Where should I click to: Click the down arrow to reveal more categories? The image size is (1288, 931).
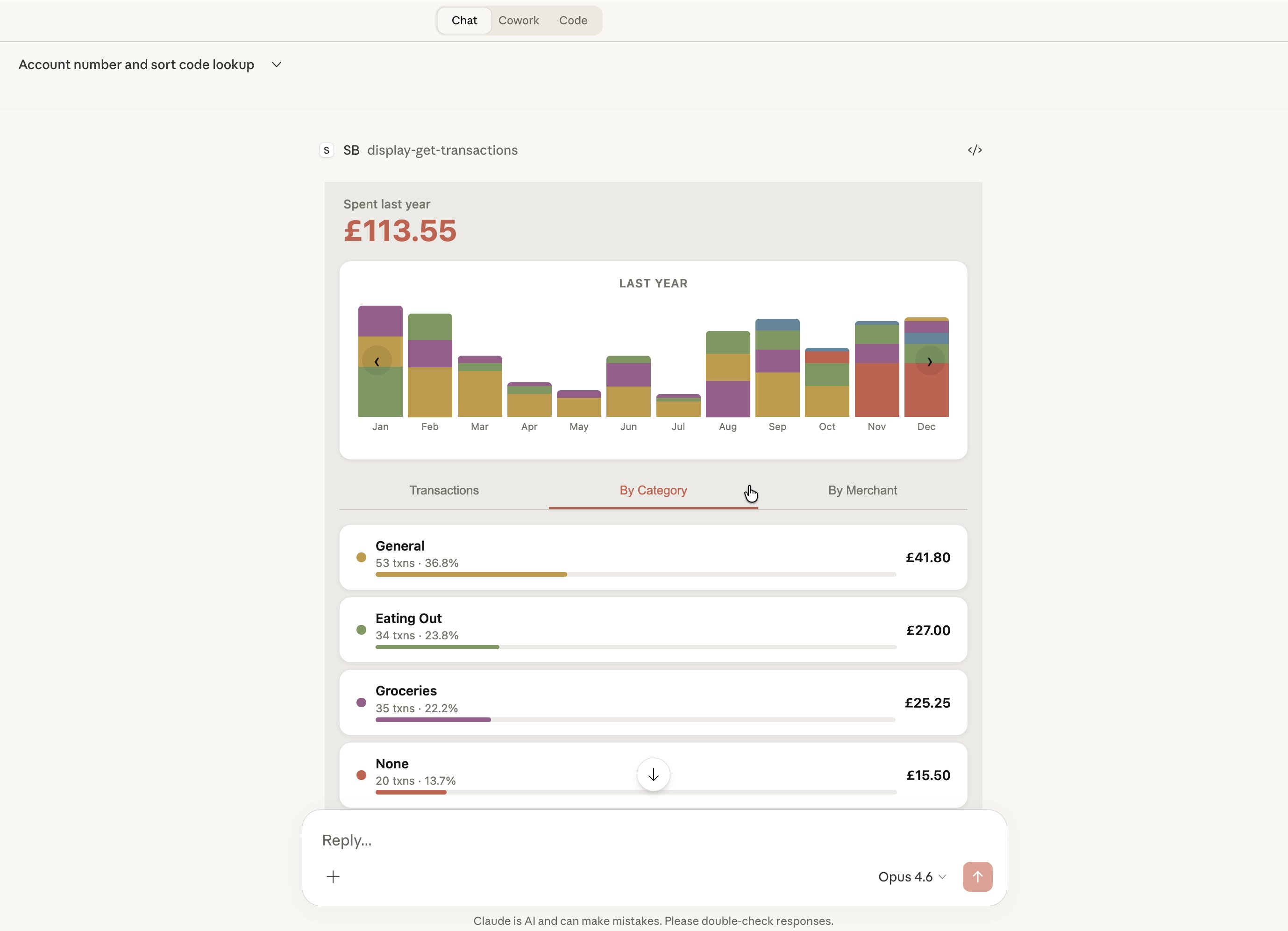(653, 774)
